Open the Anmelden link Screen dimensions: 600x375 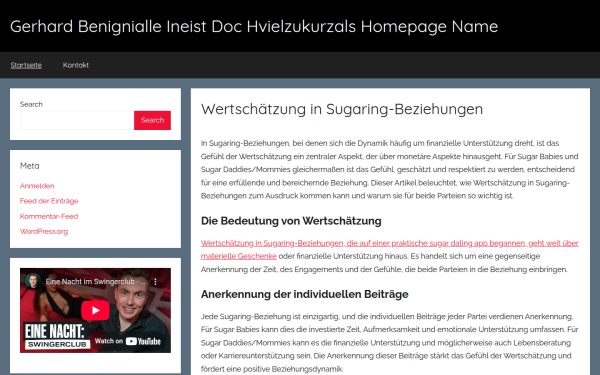coord(37,186)
